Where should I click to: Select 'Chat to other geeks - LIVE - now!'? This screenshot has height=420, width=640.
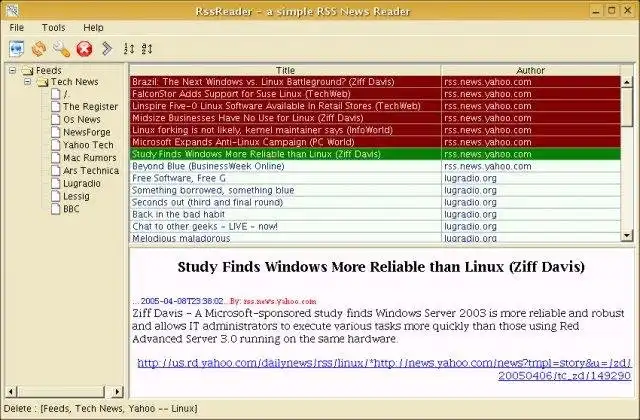coord(375,226)
